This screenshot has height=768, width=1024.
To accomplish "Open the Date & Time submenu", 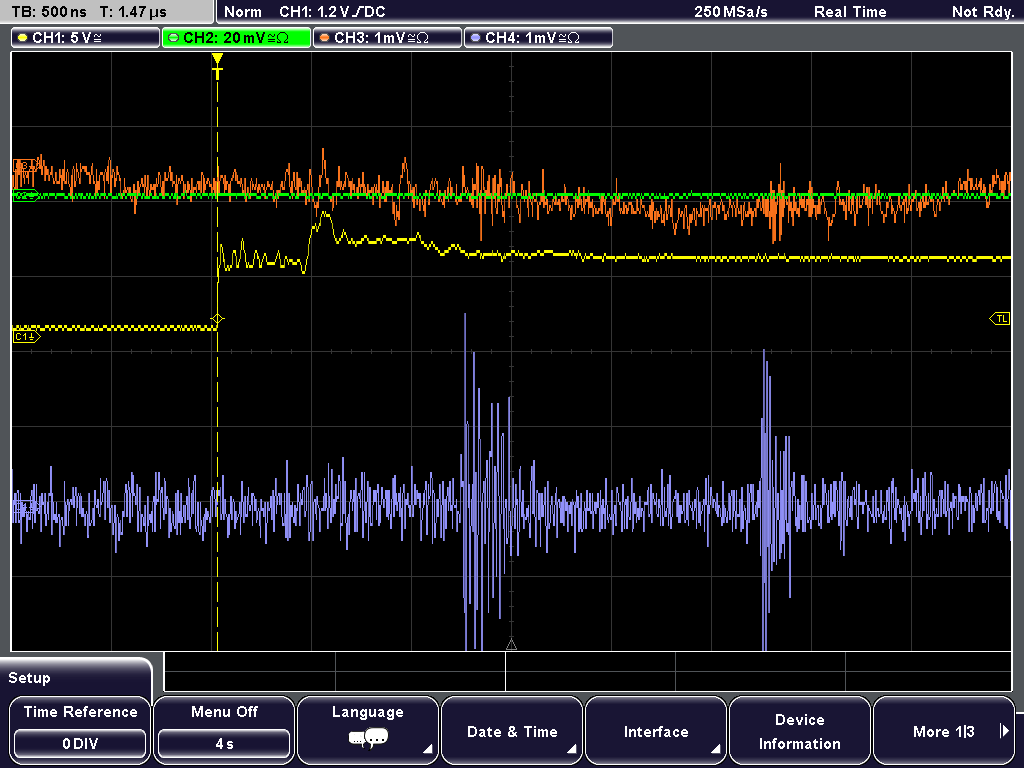I will pos(512,730).
